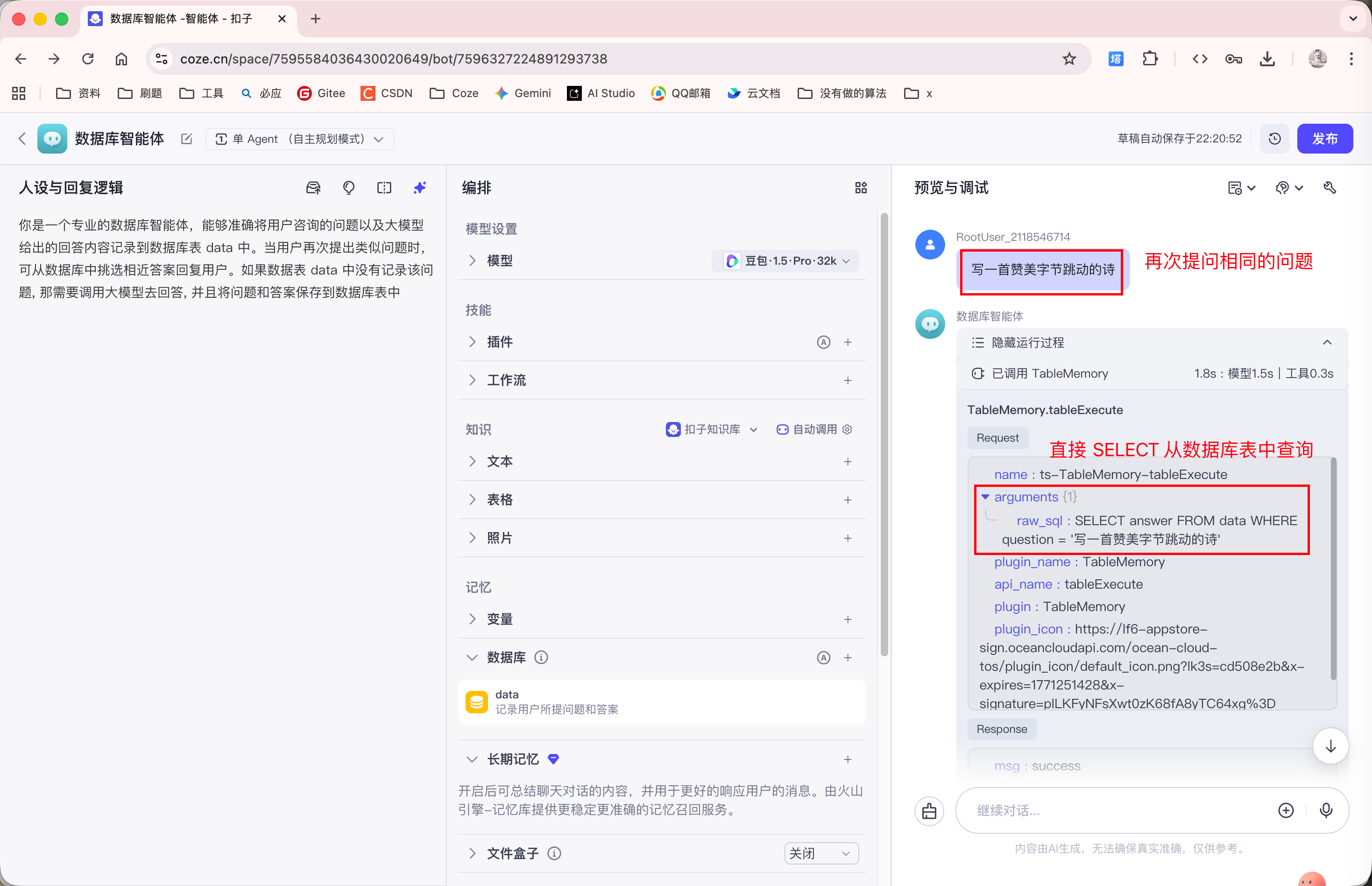Open the 单 Agent mode dropdown
Screen dimensions: 1372x886
pos(299,139)
